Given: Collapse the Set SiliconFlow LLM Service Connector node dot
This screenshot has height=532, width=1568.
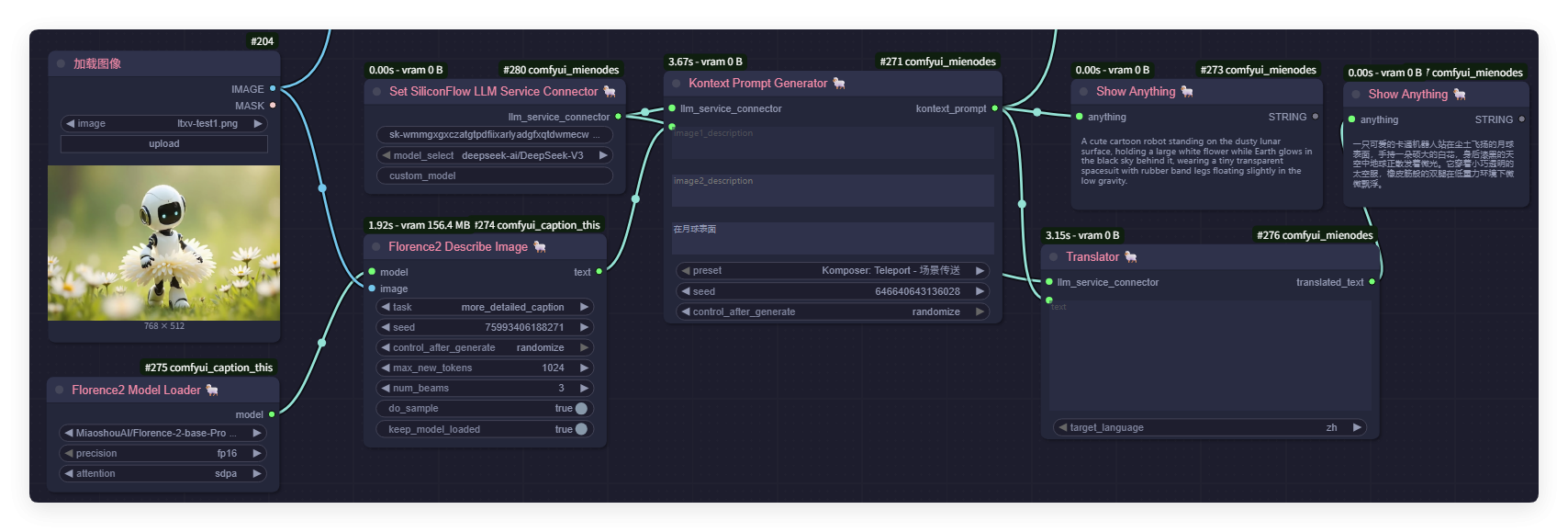Looking at the screenshot, I should coord(376,92).
